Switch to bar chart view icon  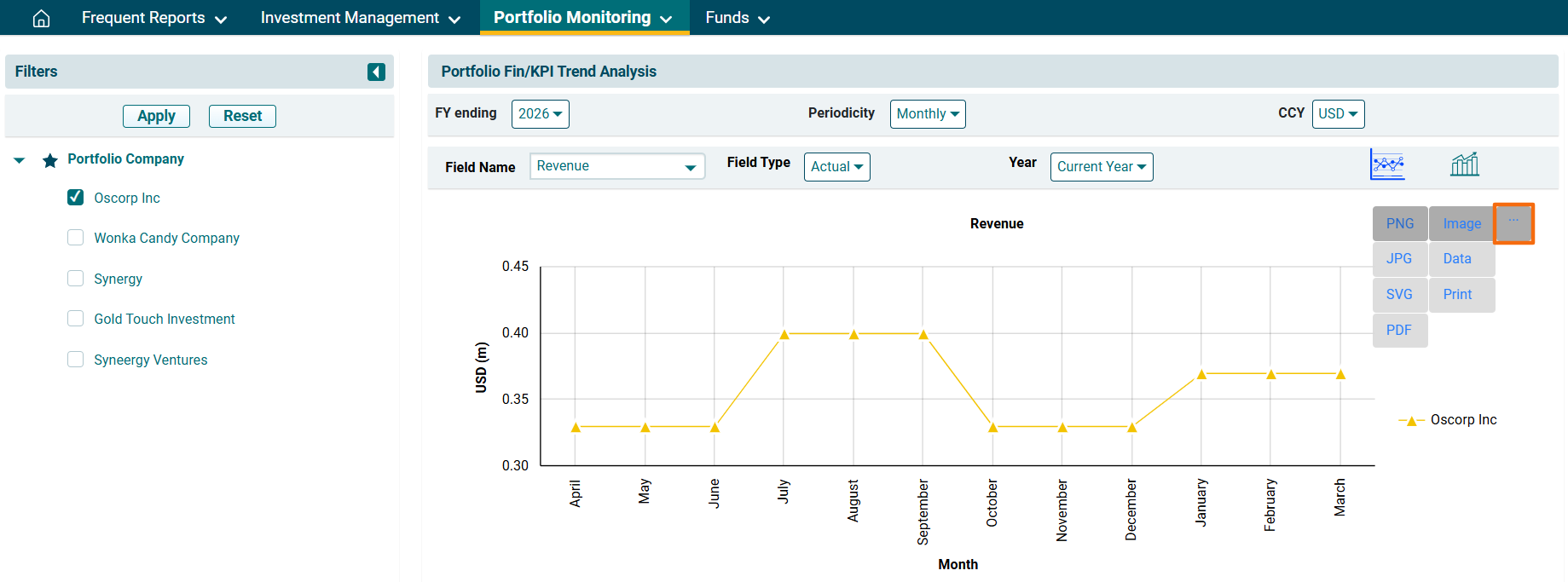(1464, 164)
